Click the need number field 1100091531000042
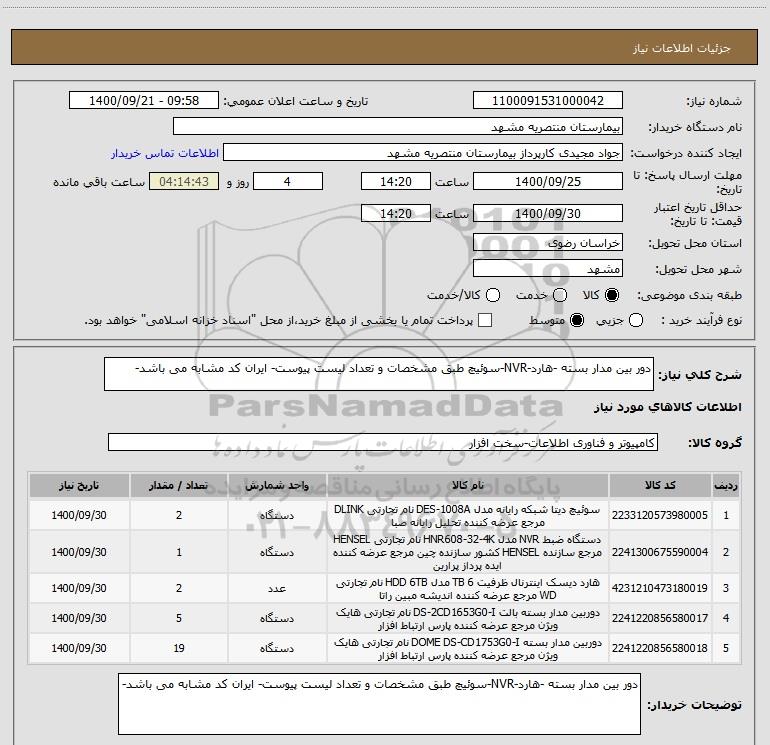The image size is (770, 745). pos(548,101)
